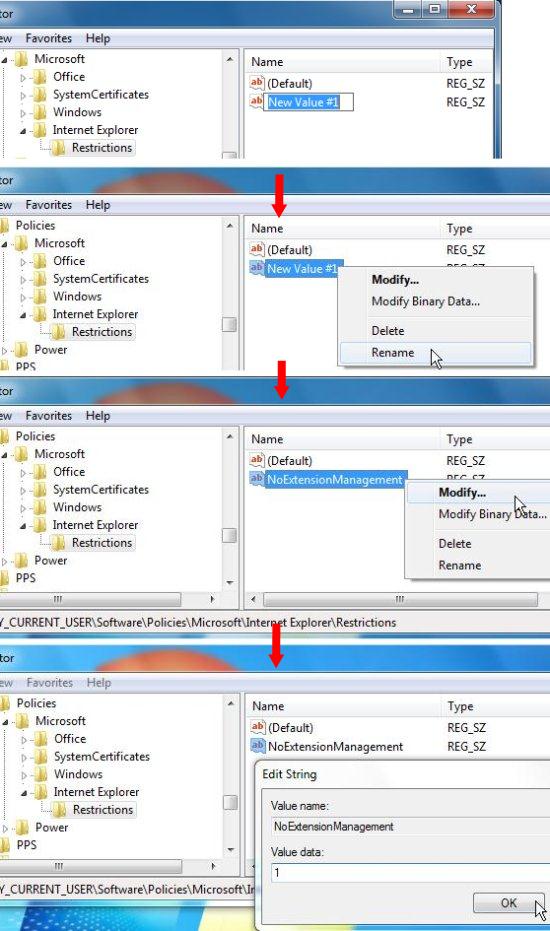
Task: Select the Microsoft key label in the Edit String screenshot
Action: point(61,721)
